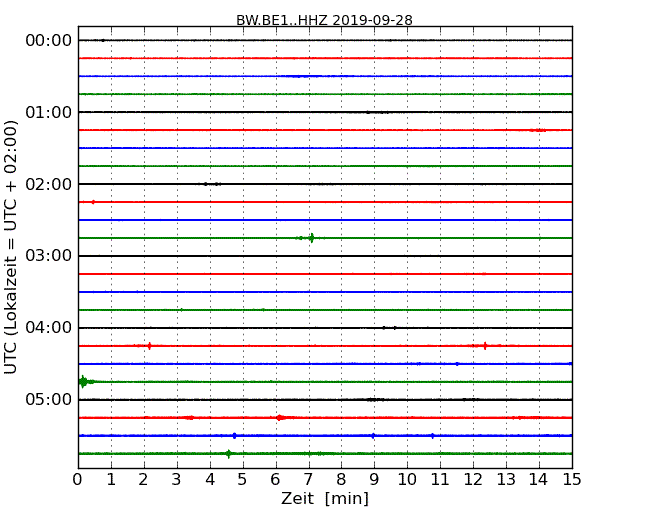Select x-axis tick label 10
The height and width of the screenshot is (520, 650).
click(x=407, y=479)
